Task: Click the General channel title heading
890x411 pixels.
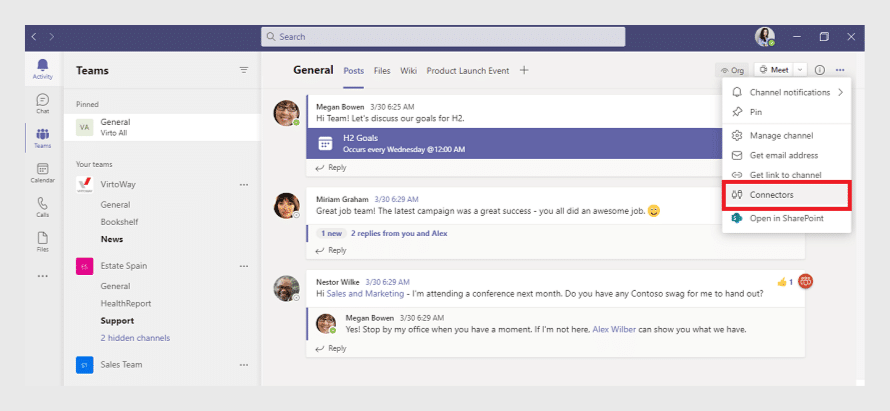Action: click(313, 70)
